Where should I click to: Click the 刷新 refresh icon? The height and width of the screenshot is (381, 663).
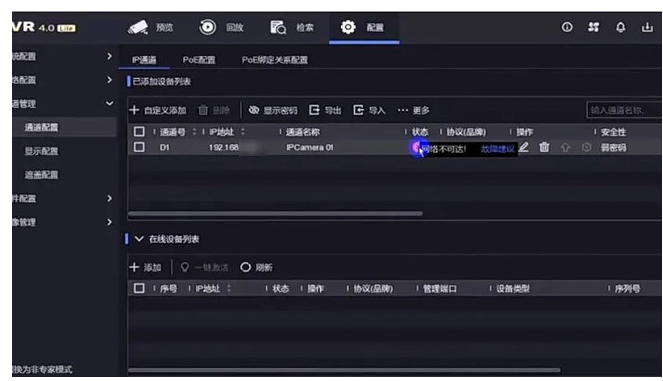[245, 267]
